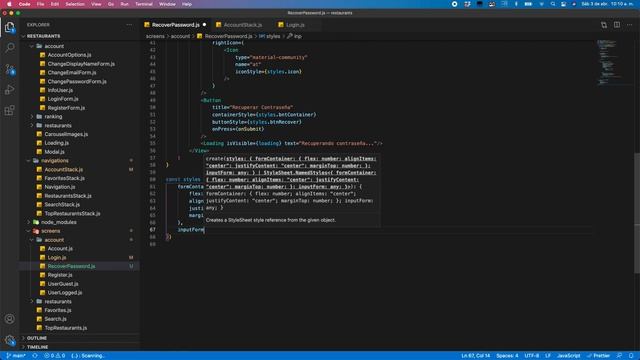The height and width of the screenshot is (360, 640).
Task: Open errors and warnings count in status bar
Action: (55, 356)
